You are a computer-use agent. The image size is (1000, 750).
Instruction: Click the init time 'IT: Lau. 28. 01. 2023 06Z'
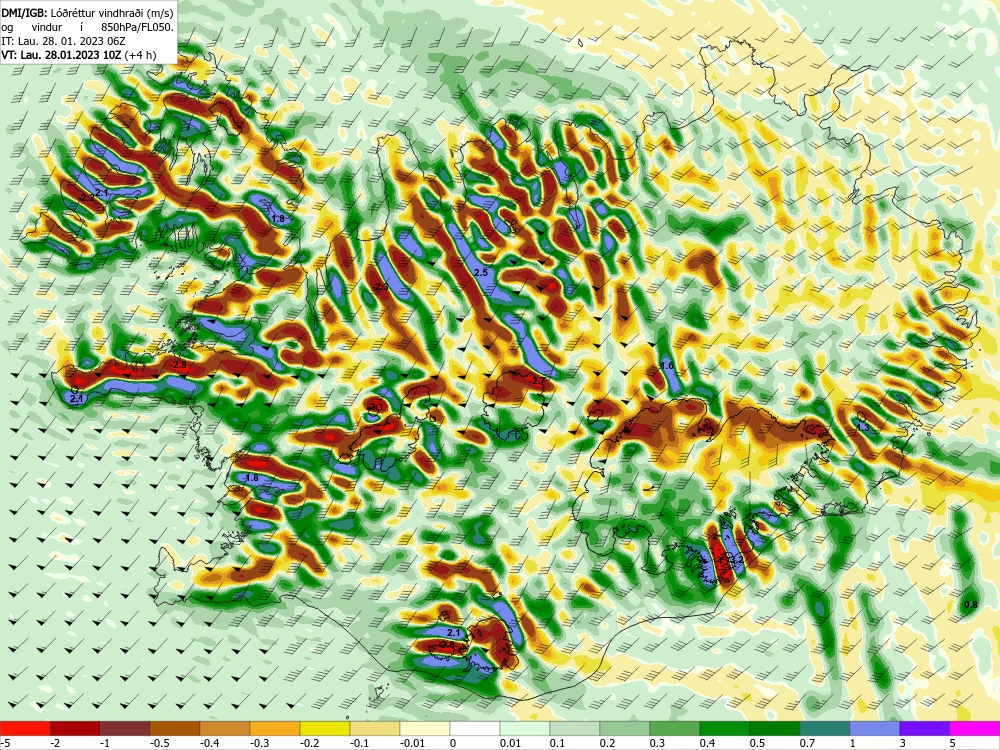click(63, 41)
